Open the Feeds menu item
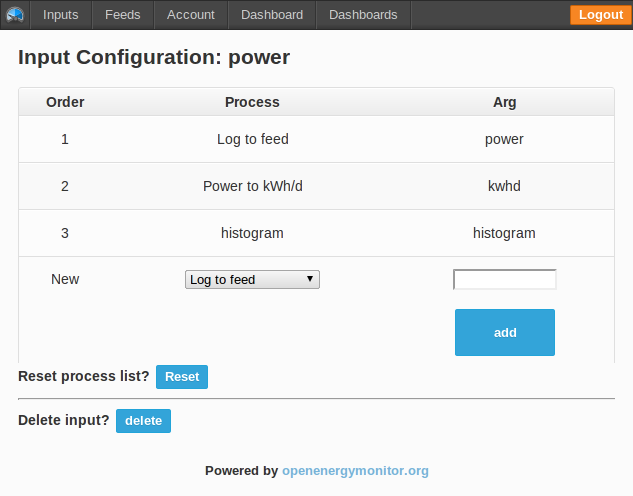The image size is (633, 496). click(x=123, y=15)
